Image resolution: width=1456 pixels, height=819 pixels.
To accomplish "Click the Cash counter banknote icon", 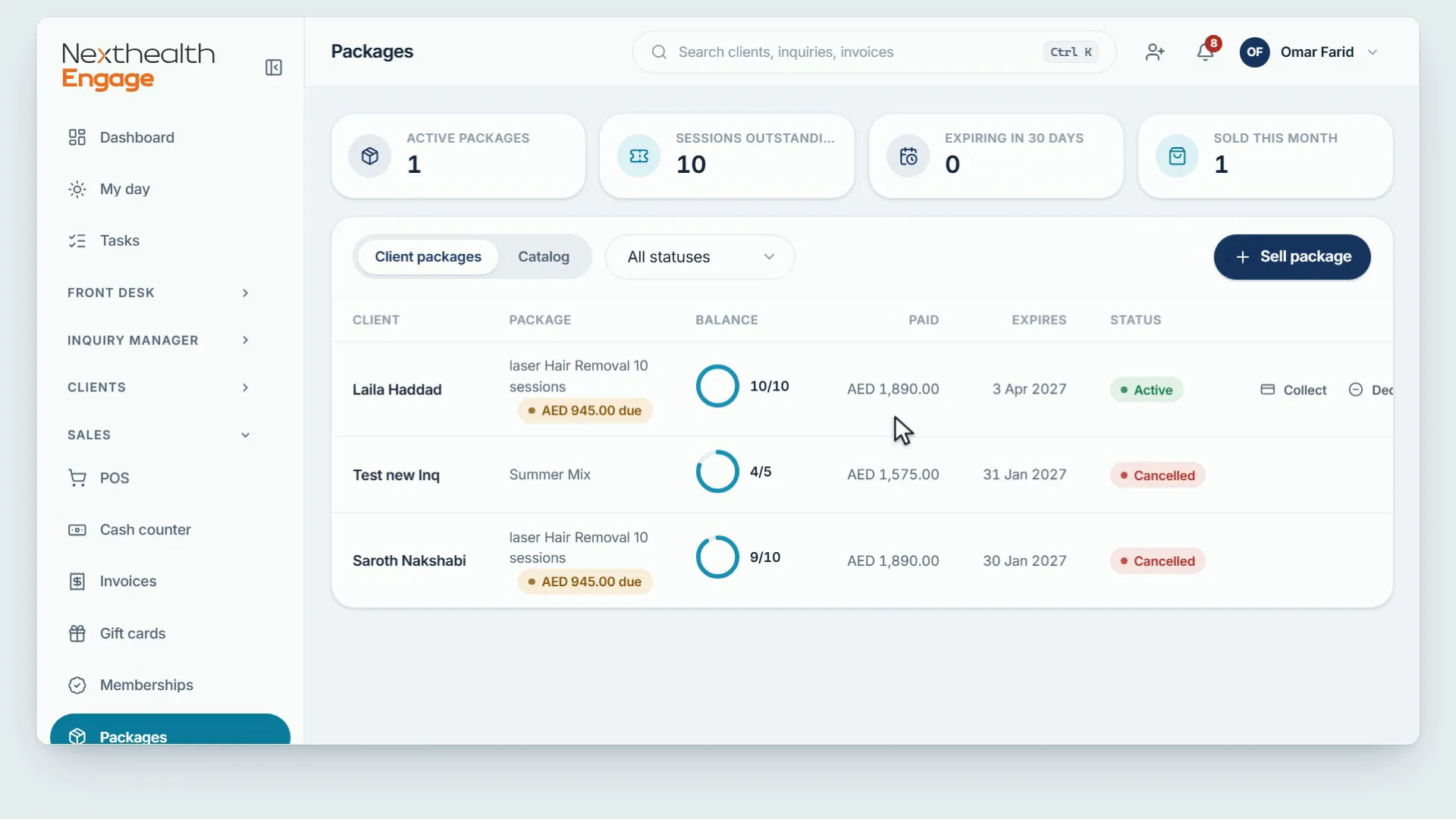I will [x=77, y=529].
